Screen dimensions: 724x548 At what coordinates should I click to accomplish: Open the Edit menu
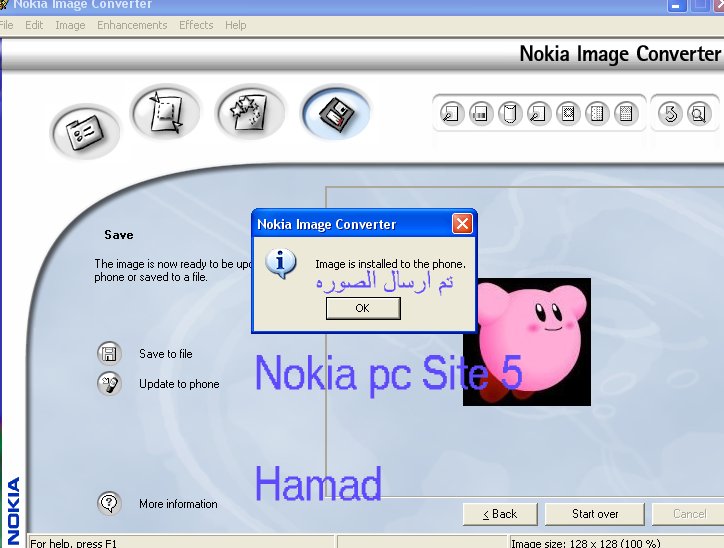pyautogui.click(x=34, y=25)
